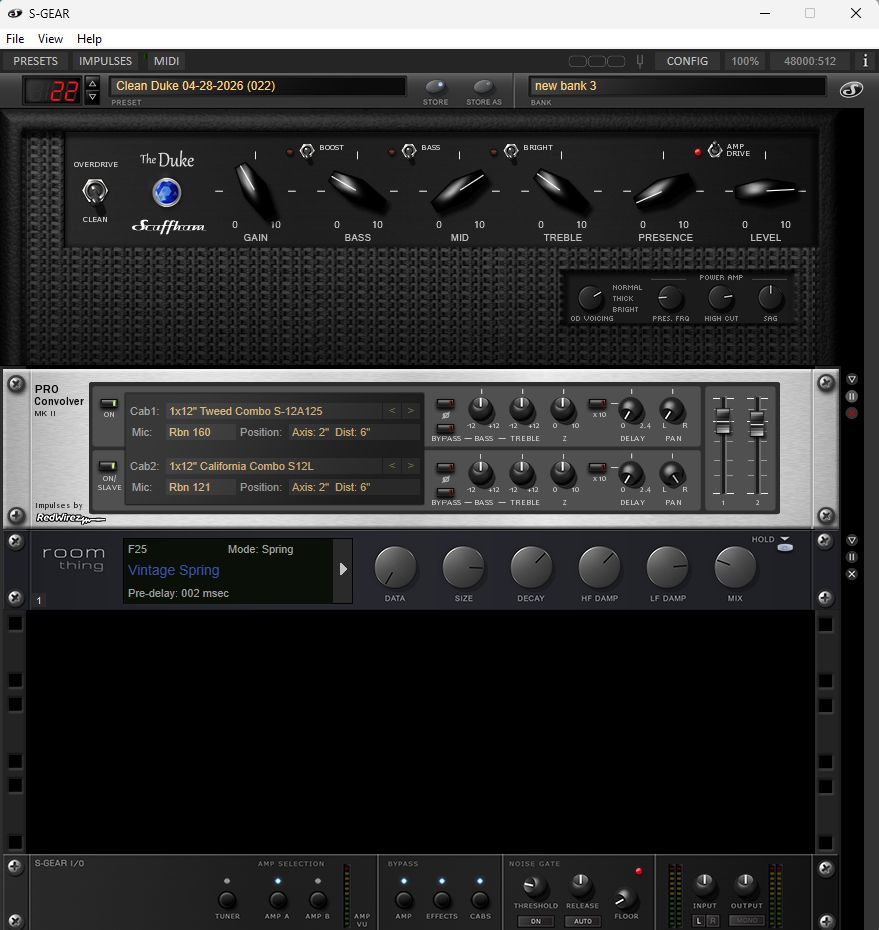
Task: Collapse the Pro Convolver unit with triangle icon
Action: tap(852, 379)
